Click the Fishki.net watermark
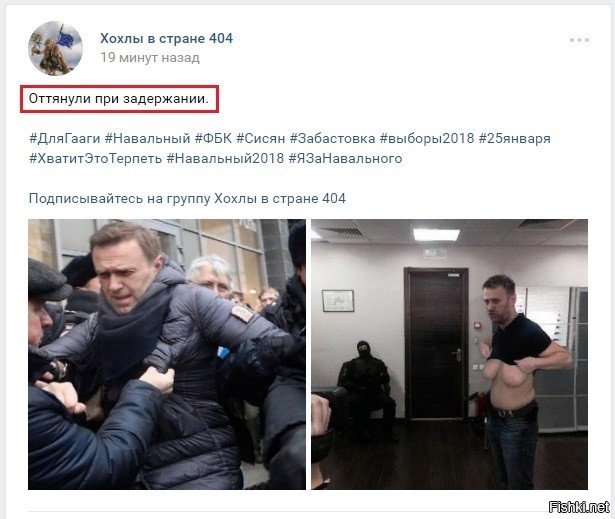The height and width of the screenshot is (519, 615). pyautogui.click(x=579, y=507)
